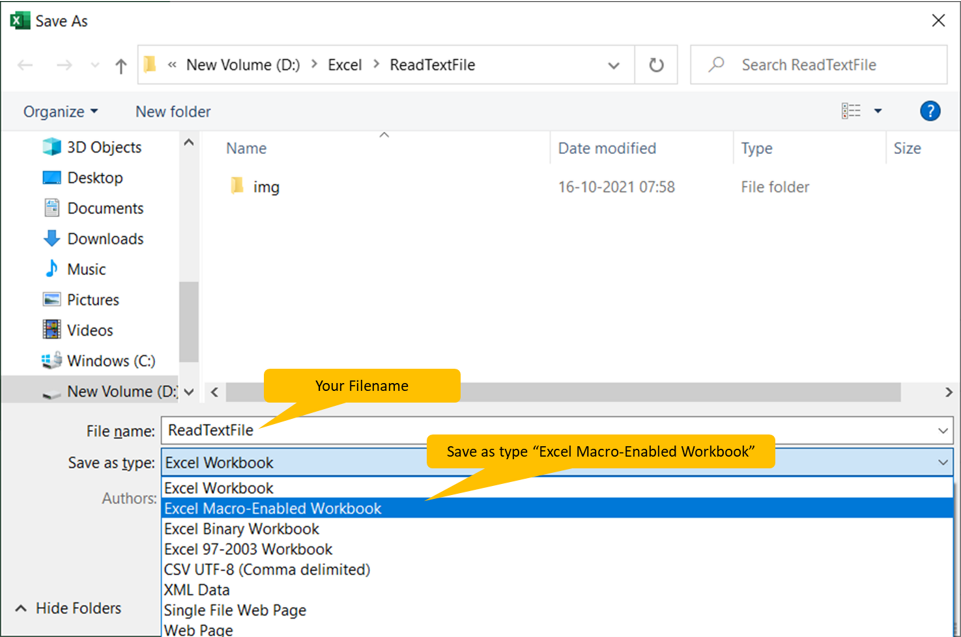Click the Excel icon in title bar

pyautogui.click(x=20, y=21)
